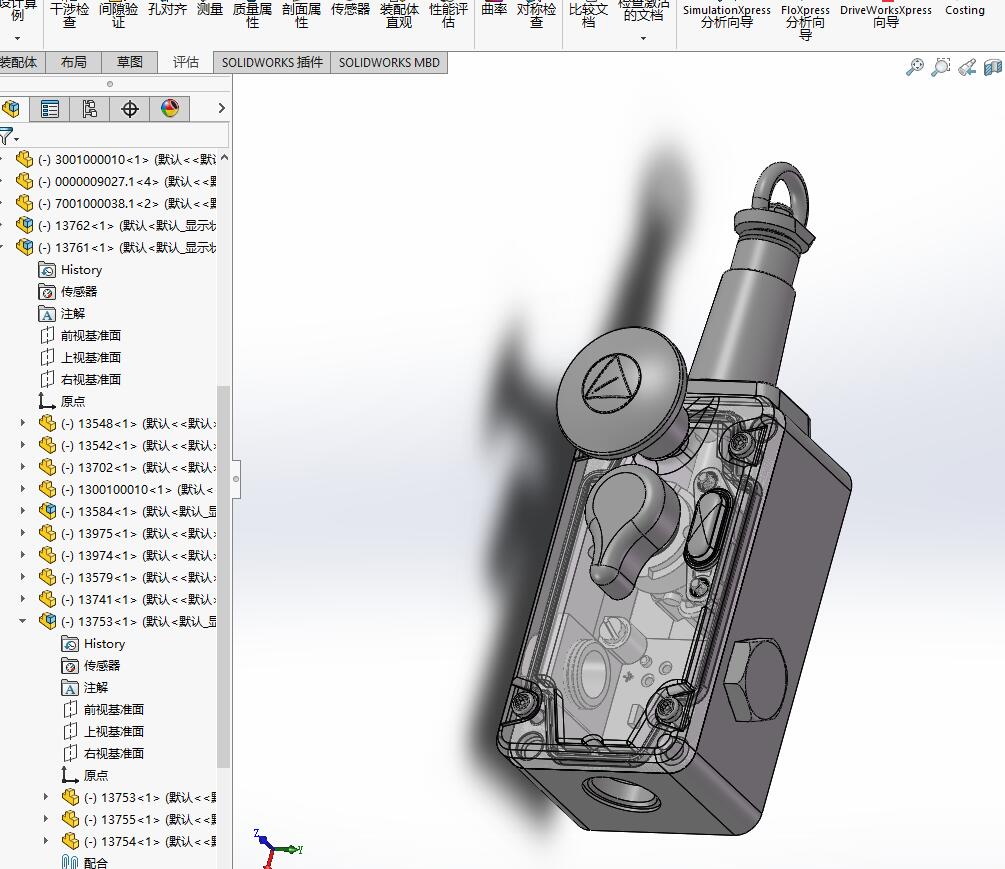Collapse the 13753<1> subassembly node
The image size is (1005, 869).
tap(23, 621)
